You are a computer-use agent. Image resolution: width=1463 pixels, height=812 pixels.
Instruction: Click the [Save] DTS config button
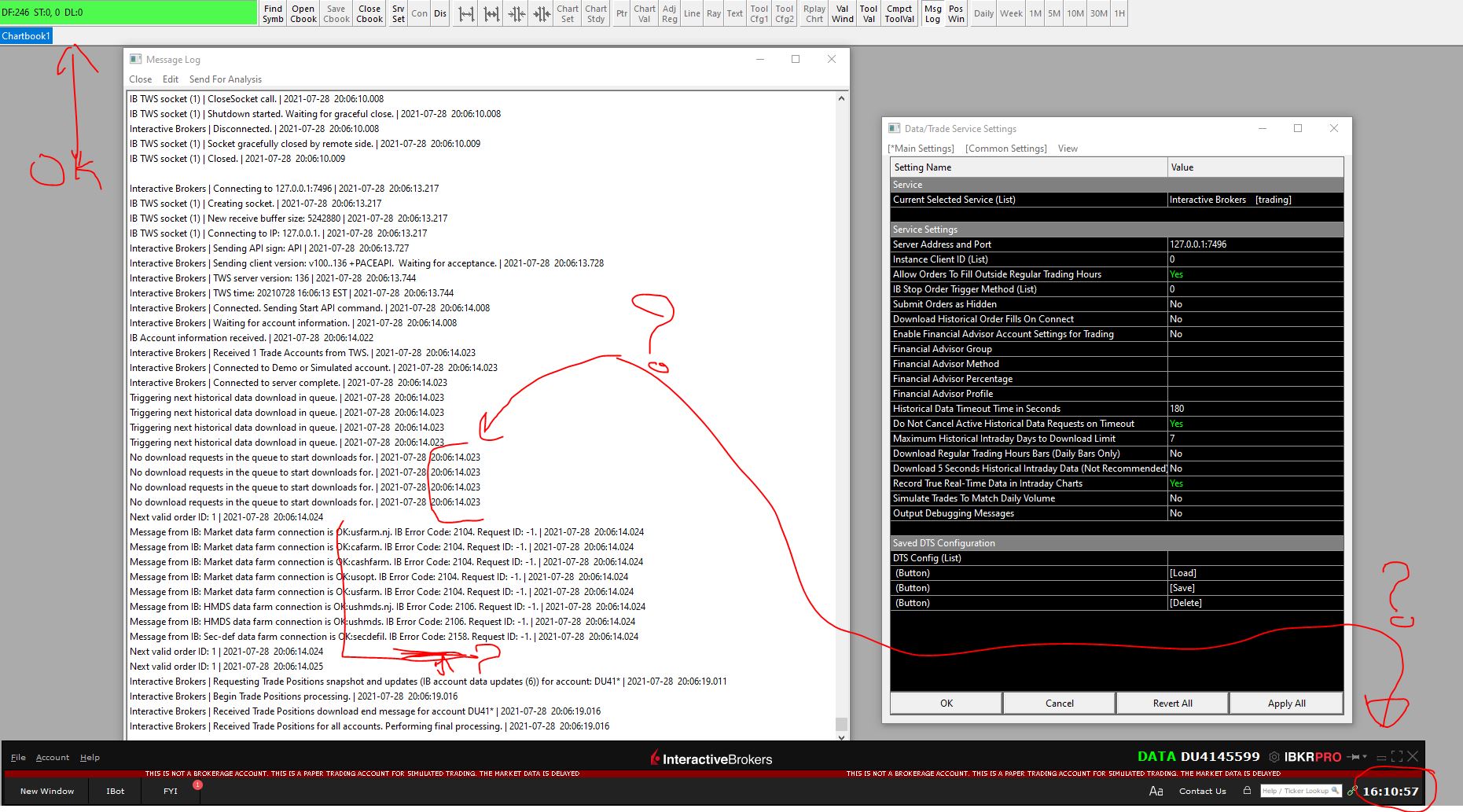pos(1255,588)
